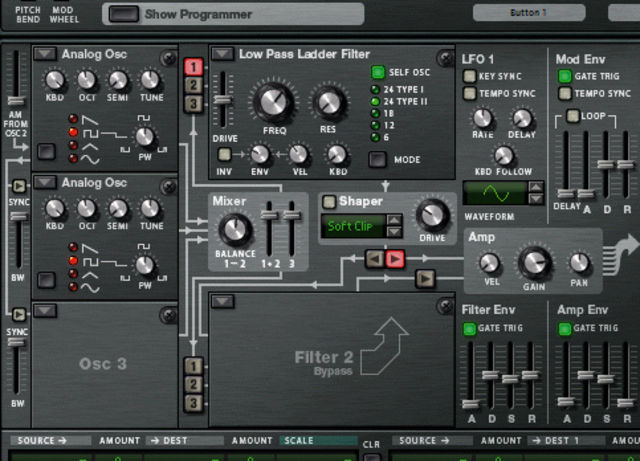Click Filter 2 to Amp arrow button
This screenshot has width=640, height=461.
[x=425, y=279]
